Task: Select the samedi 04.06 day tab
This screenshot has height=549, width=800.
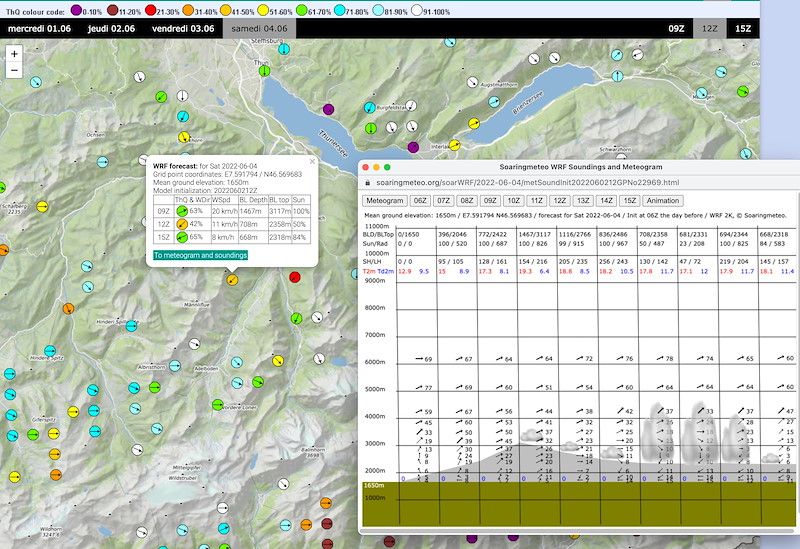Action: (x=258, y=29)
